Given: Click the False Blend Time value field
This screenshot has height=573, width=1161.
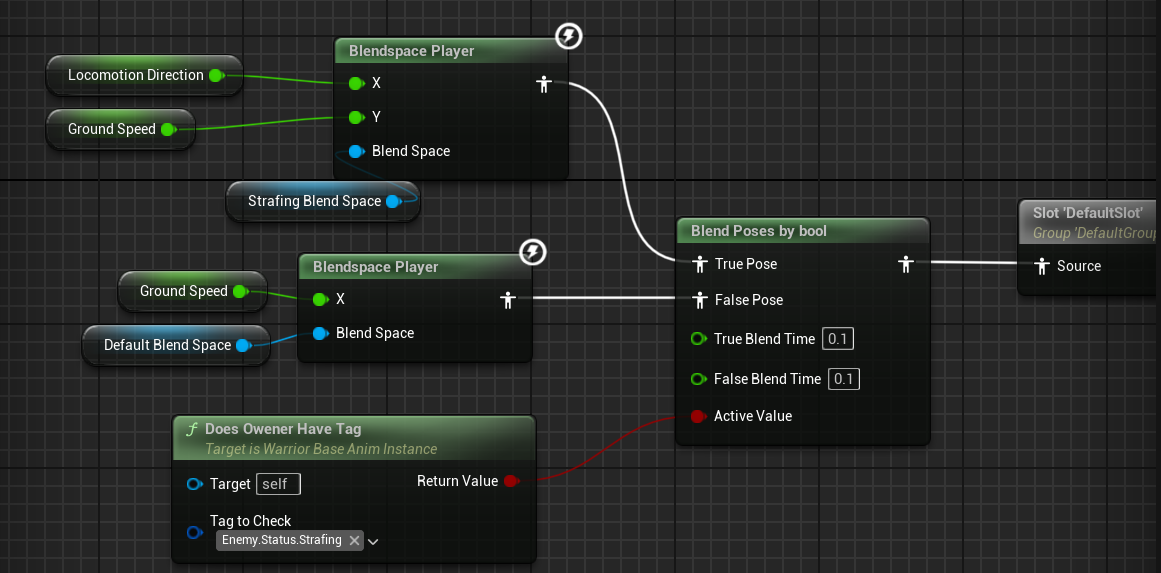Looking at the screenshot, I should (x=843, y=379).
